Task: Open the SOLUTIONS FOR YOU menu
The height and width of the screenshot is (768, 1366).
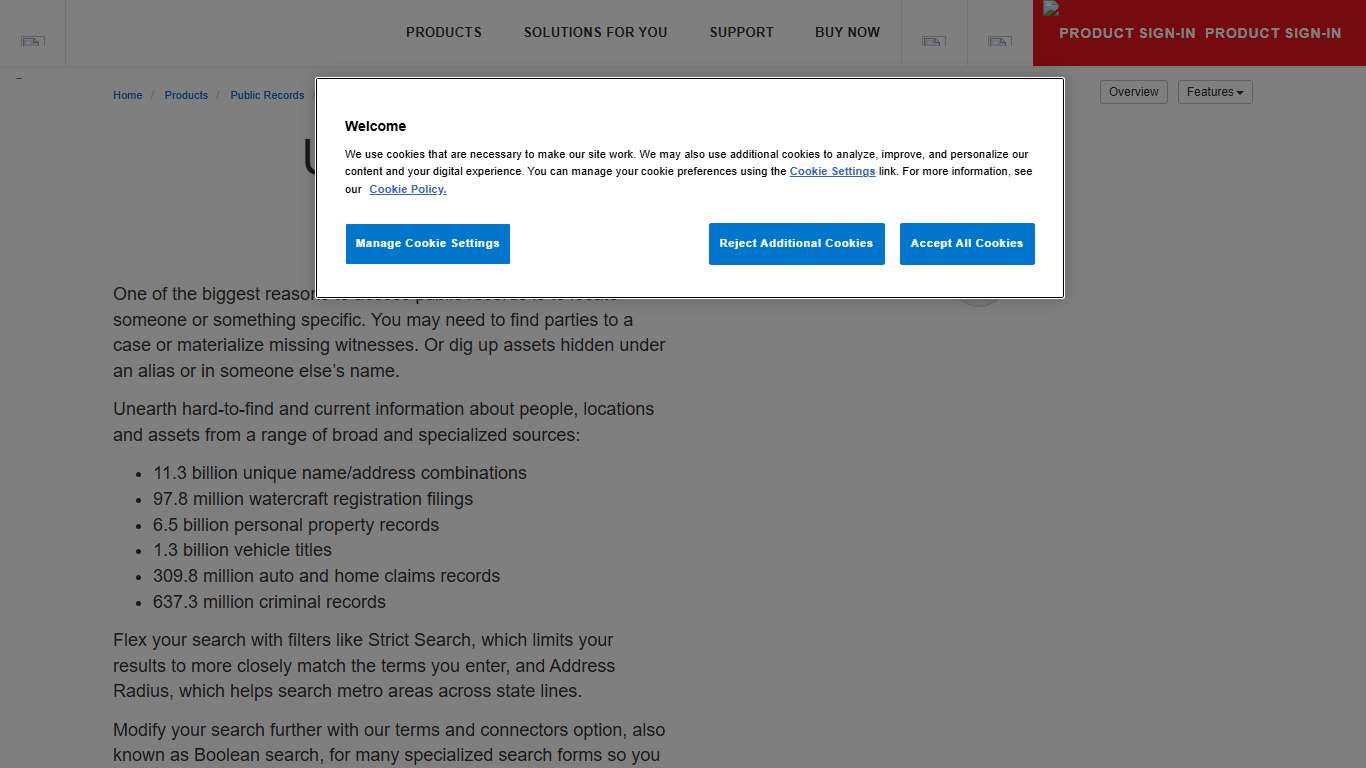Action: pos(595,32)
